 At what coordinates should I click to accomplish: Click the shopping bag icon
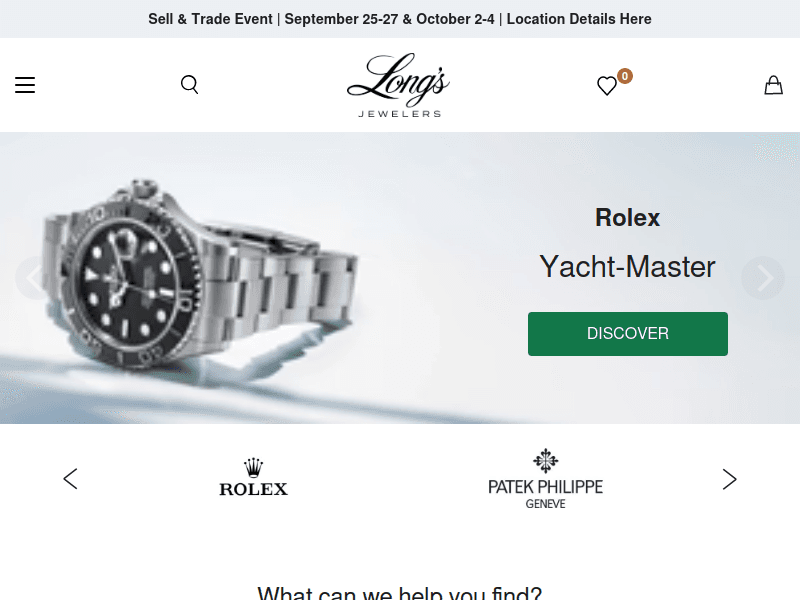point(773,85)
